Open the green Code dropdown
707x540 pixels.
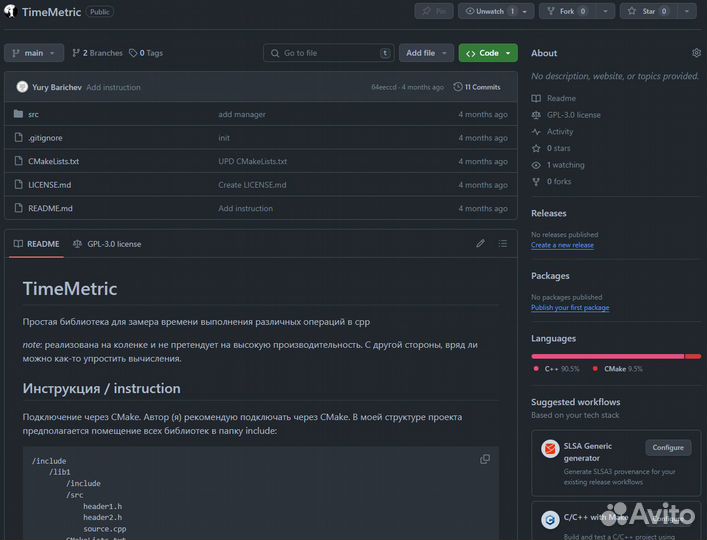pos(487,53)
